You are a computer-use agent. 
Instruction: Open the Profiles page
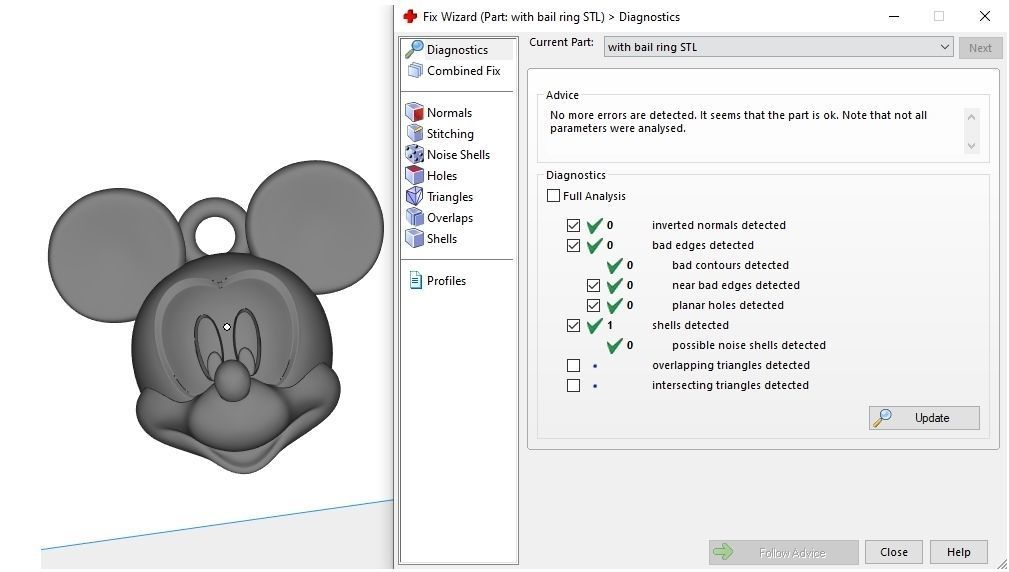[446, 281]
